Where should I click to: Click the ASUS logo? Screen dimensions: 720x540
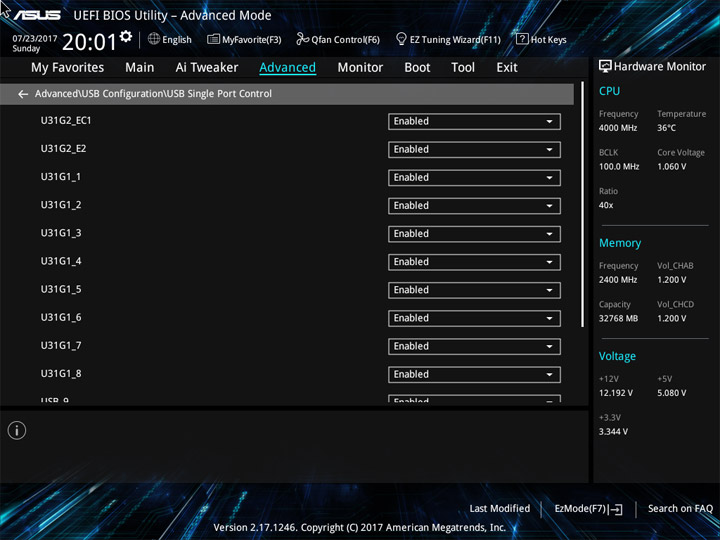[37, 15]
